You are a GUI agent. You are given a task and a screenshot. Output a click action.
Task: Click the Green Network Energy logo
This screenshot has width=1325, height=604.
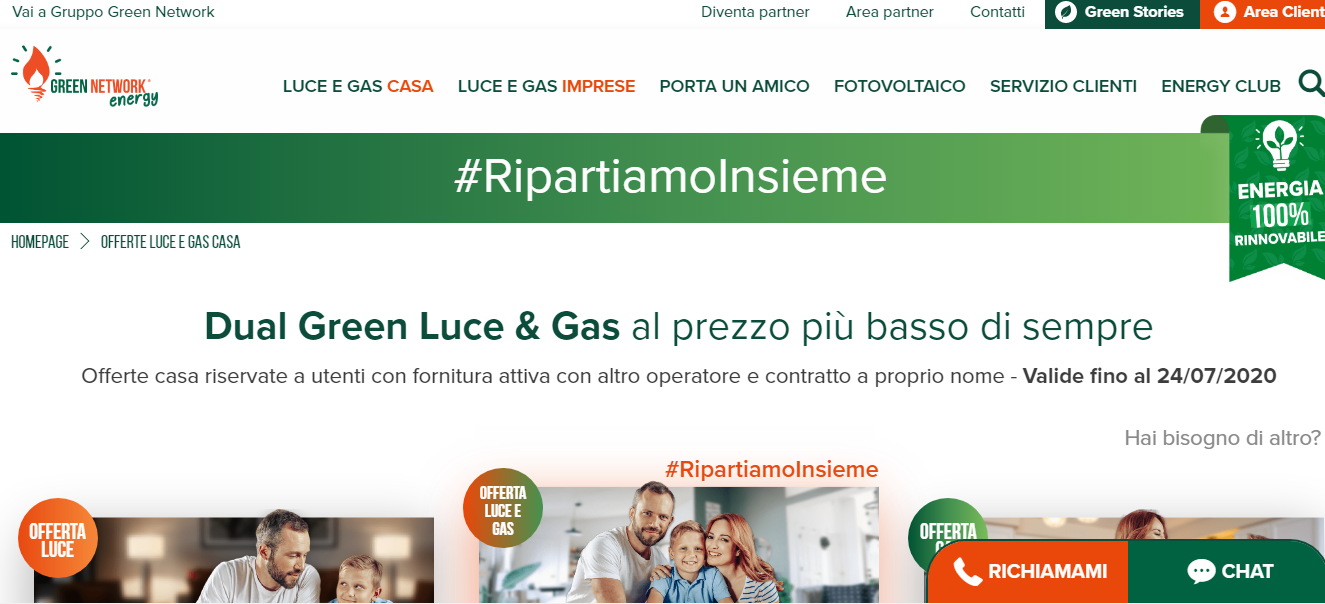pos(85,77)
